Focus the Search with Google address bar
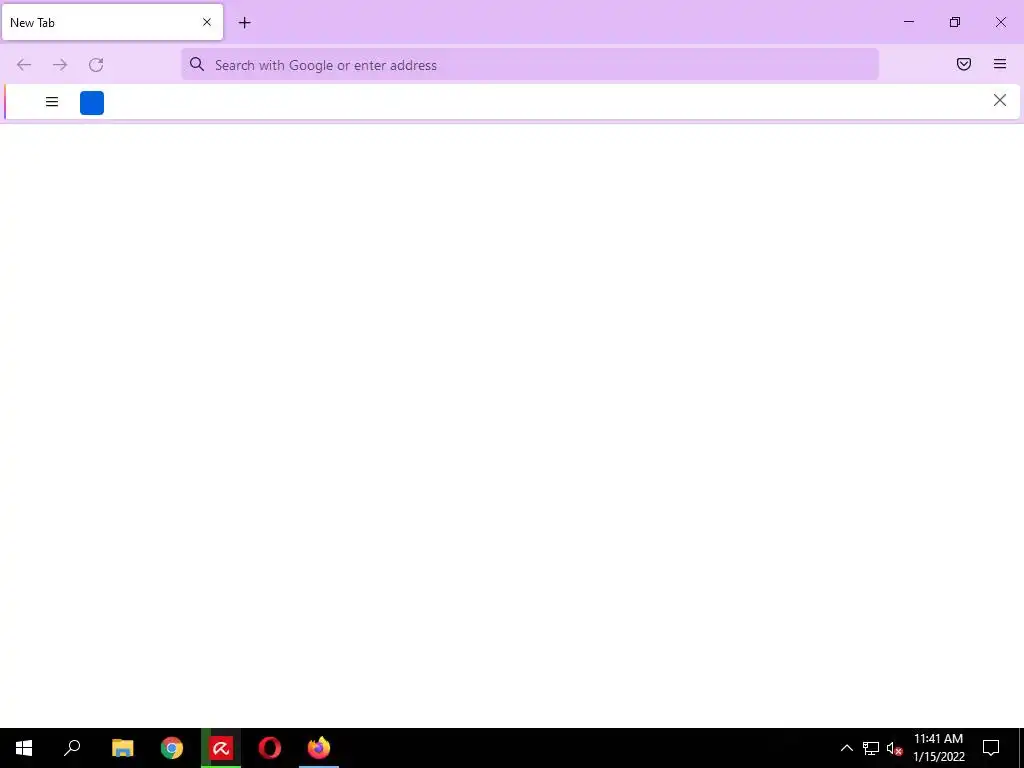1024x768 pixels. (x=530, y=65)
